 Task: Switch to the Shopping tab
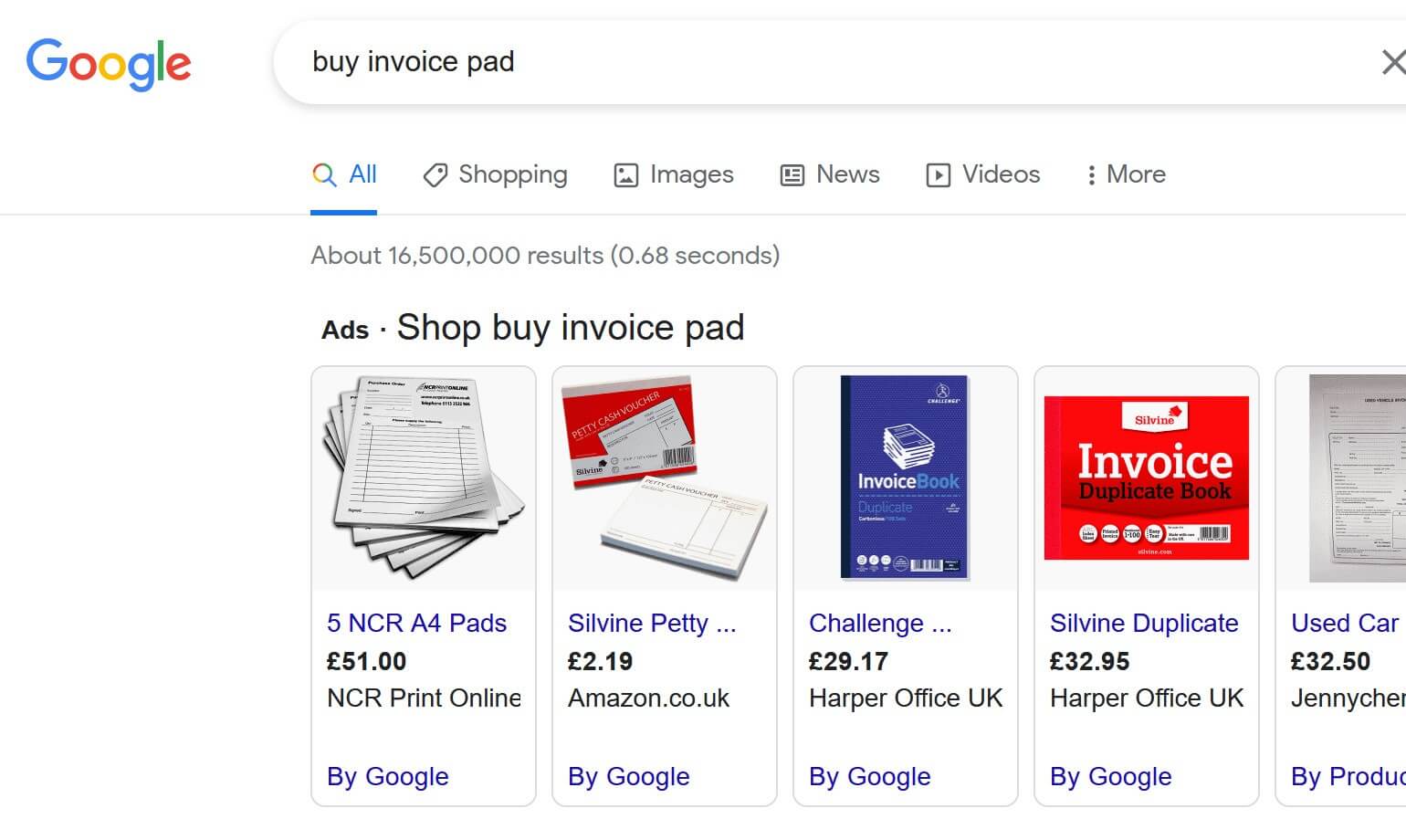click(x=496, y=174)
